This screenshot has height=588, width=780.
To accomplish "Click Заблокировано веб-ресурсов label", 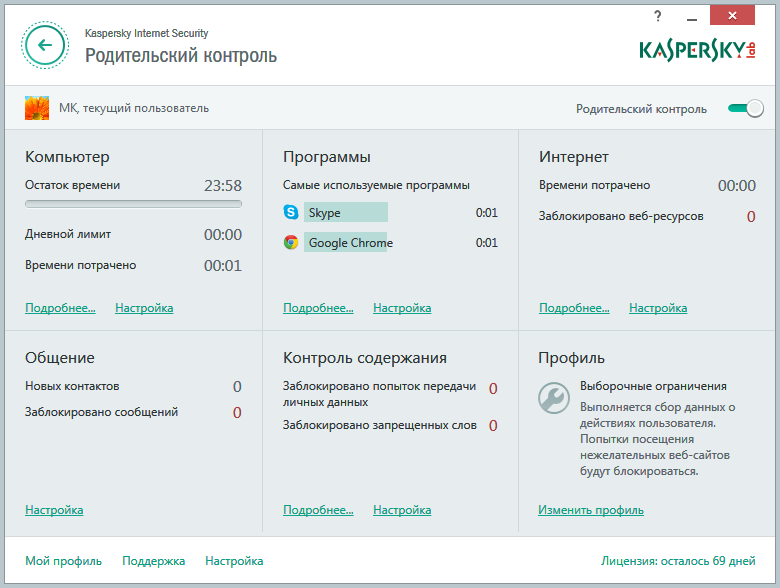I will [x=621, y=216].
